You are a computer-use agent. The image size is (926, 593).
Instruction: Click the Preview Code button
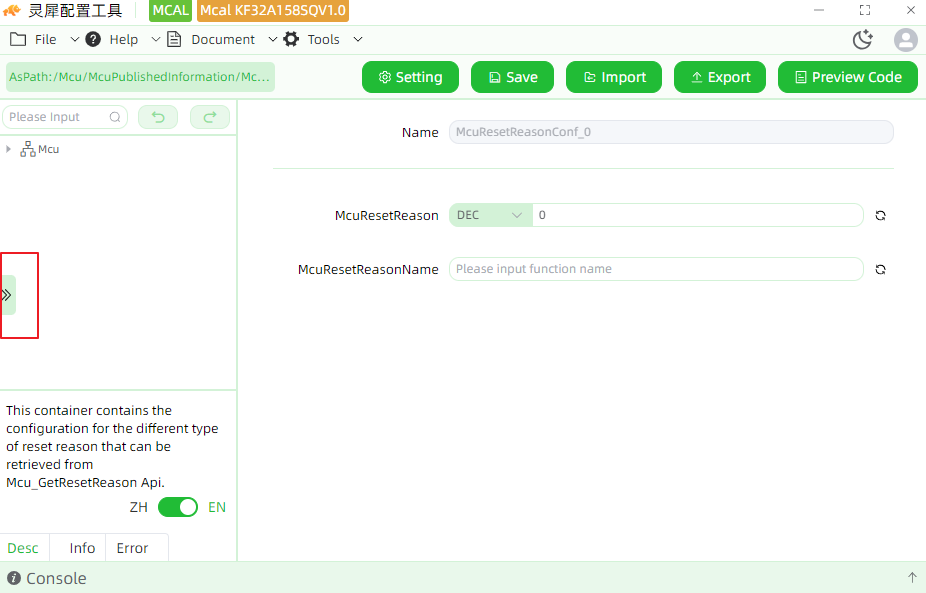pos(847,77)
